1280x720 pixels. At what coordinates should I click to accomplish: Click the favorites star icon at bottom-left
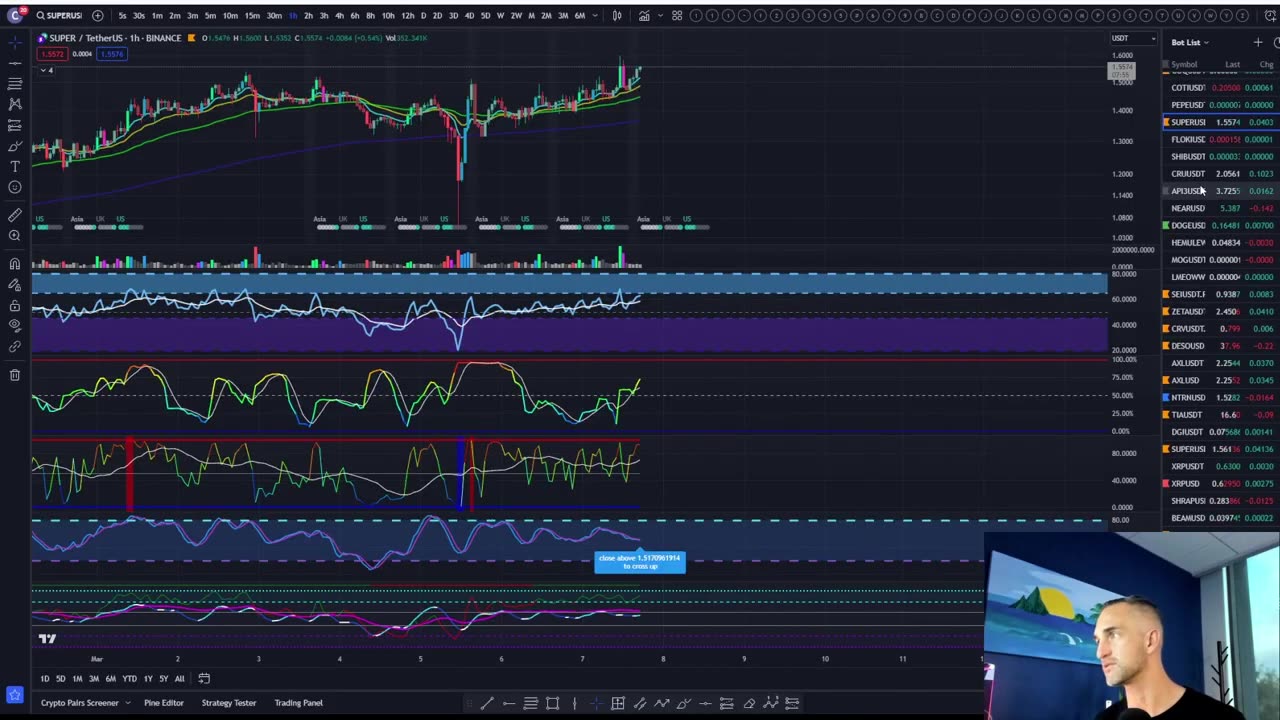(14, 694)
